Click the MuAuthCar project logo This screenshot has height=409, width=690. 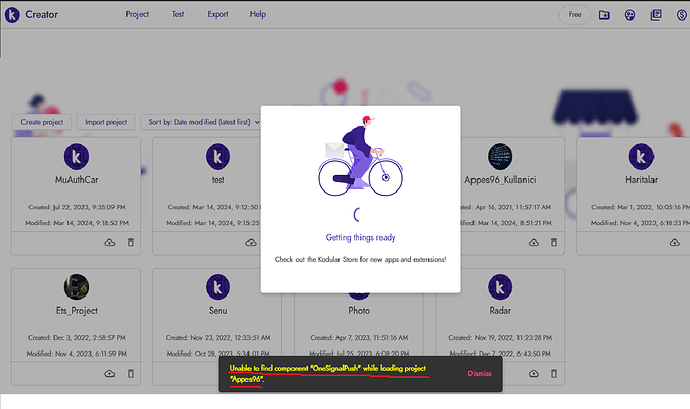[76, 156]
